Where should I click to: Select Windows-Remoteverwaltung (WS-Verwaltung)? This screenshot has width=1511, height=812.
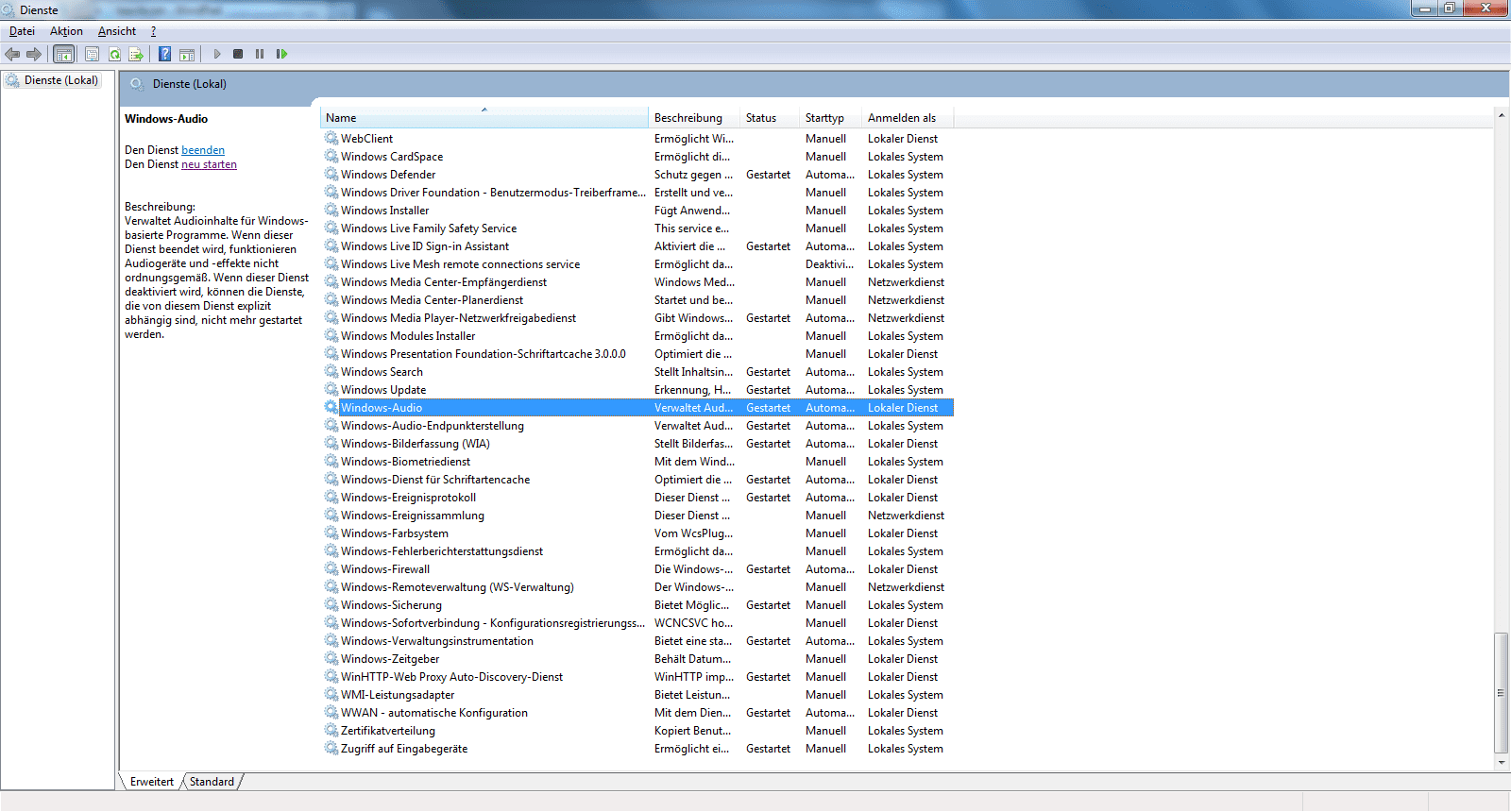[x=458, y=587]
